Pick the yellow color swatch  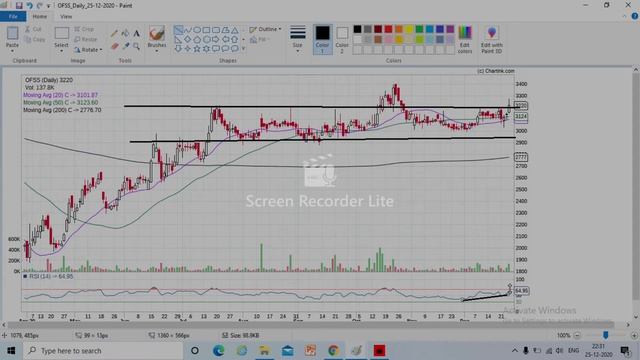pos(409,29)
